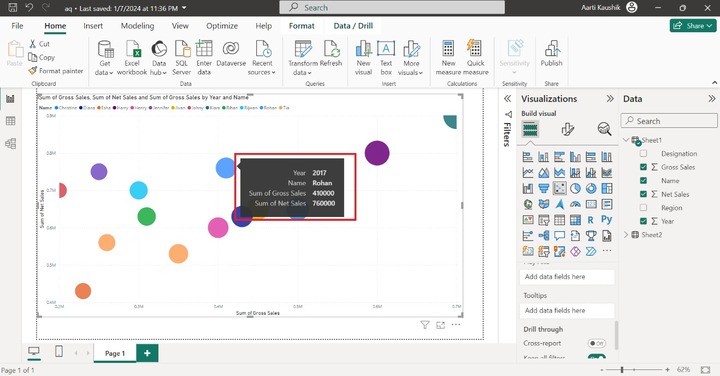The height and width of the screenshot is (376, 720).
Task: Select the pie chart visual icon
Action: coord(575,188)
